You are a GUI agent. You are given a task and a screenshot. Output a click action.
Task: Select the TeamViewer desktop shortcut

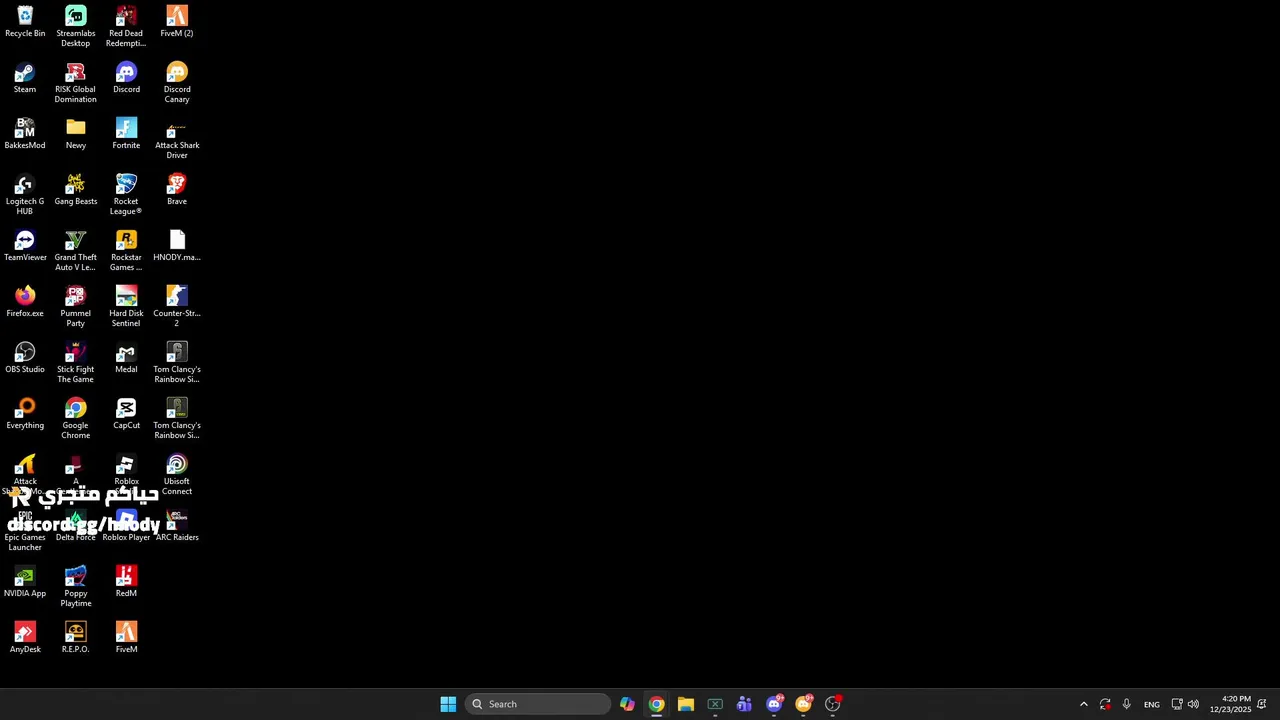point(25,246)
